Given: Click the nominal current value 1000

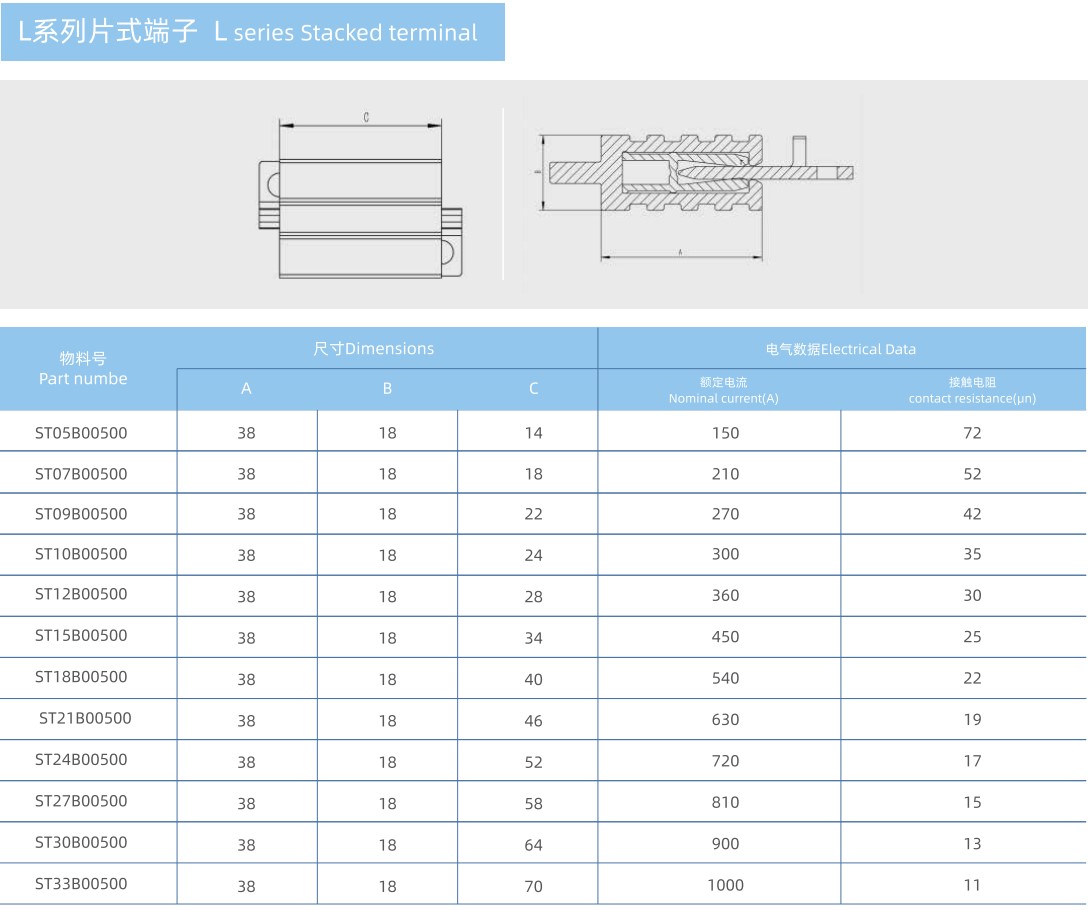Looking at the screenshot, I should coord(725,885).
